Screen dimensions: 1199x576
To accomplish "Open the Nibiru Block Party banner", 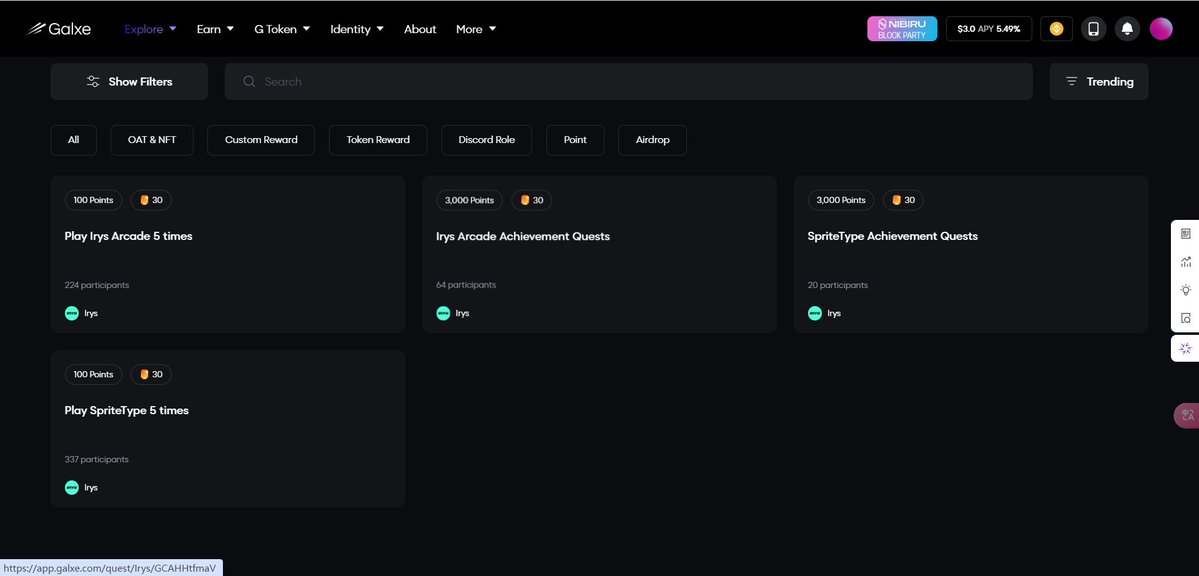I will coord(902,29).
